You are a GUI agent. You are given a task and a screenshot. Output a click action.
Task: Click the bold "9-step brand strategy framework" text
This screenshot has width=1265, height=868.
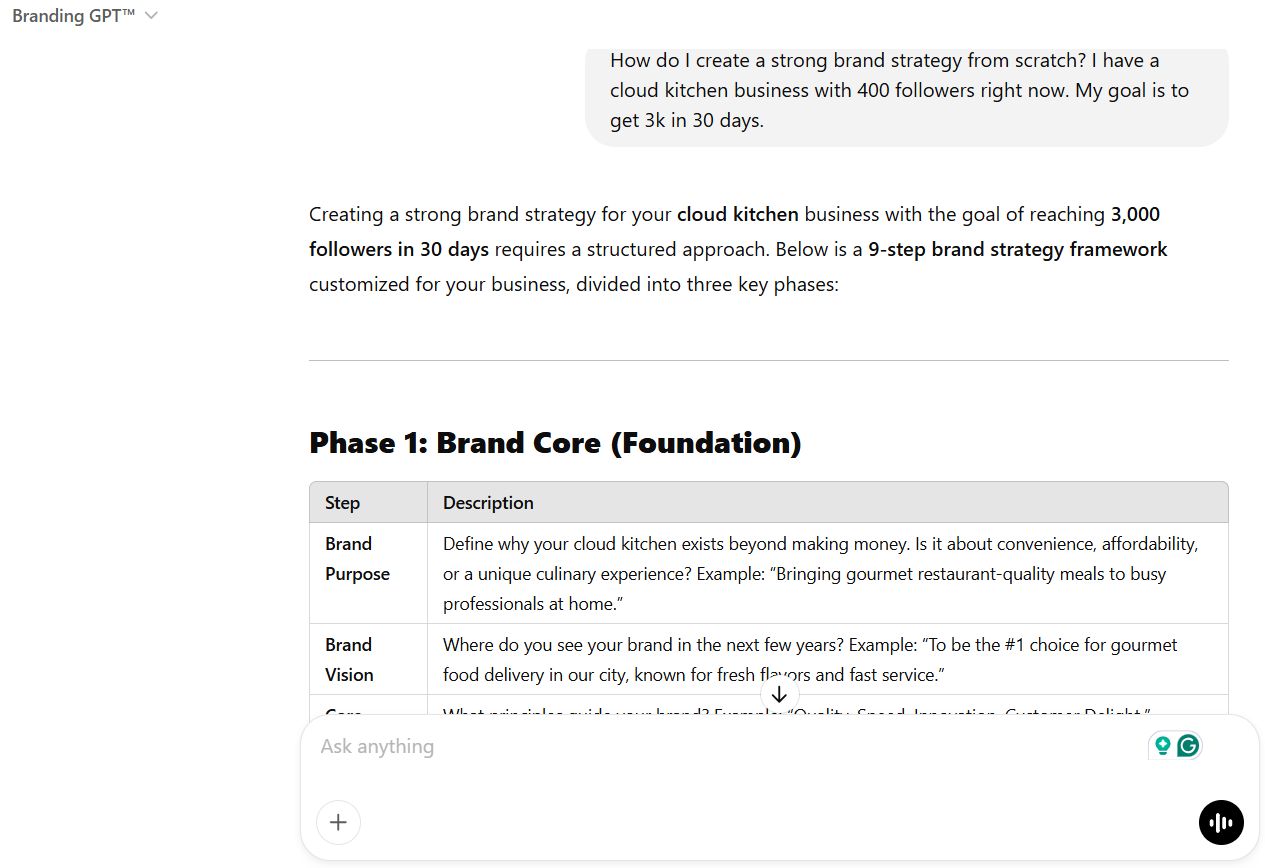pos(1017,249)
